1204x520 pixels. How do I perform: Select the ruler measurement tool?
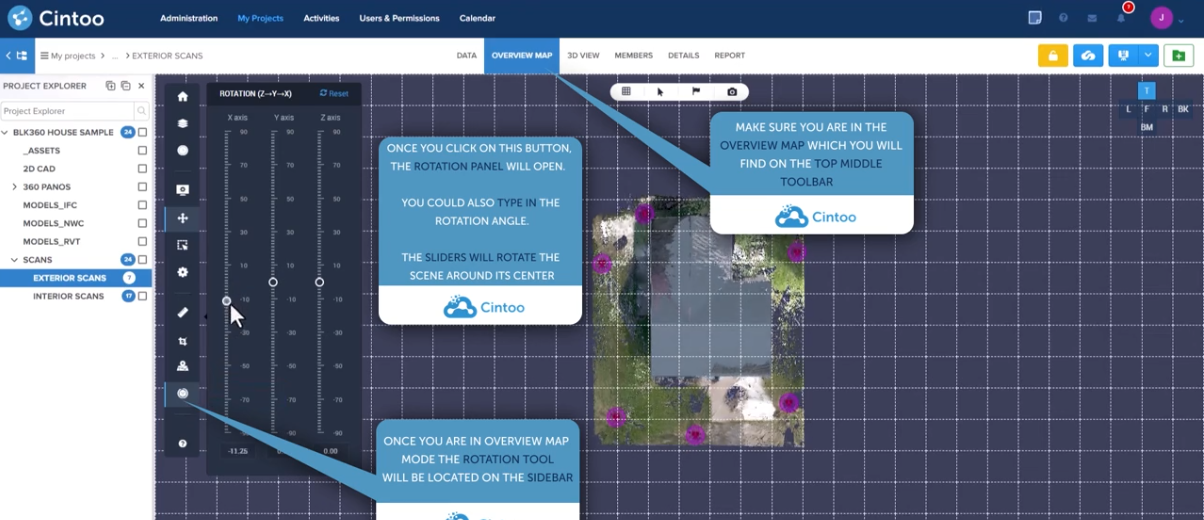tap(182, 313)
